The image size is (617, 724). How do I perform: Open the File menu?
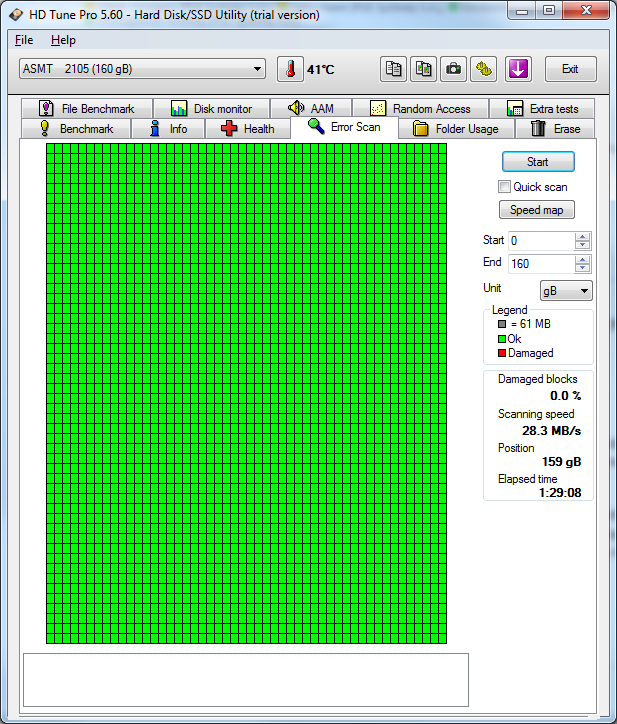click(24, 40)
